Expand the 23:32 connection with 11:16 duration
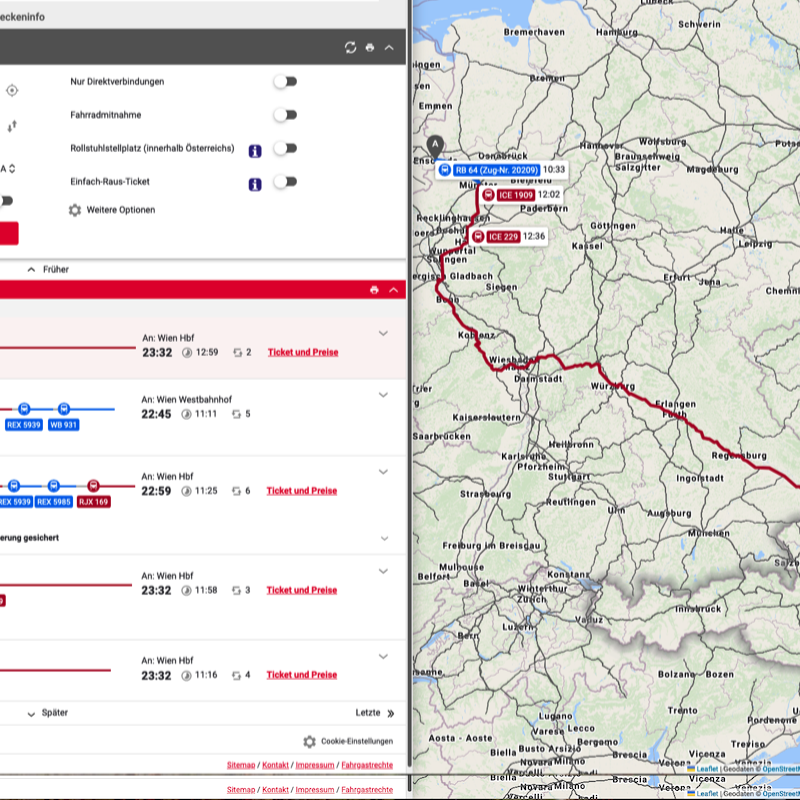Viewport: 800px width, 800px height. click(x=383, y=657)
